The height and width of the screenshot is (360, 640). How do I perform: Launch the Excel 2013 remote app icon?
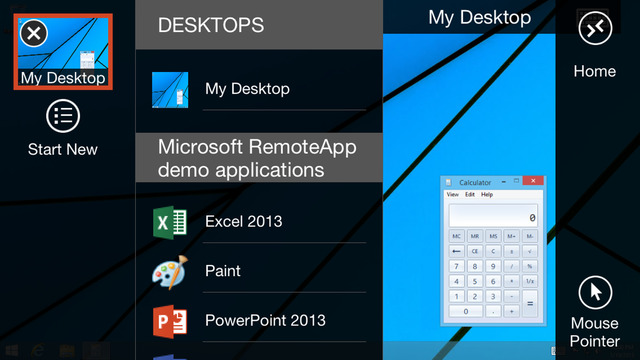tap(170, 222)
